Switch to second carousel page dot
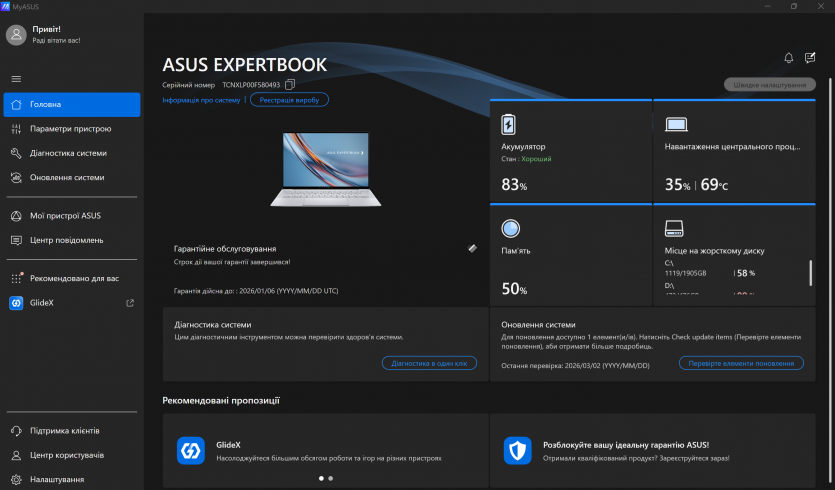Screen dimensions: 835x490 point(331,478)
